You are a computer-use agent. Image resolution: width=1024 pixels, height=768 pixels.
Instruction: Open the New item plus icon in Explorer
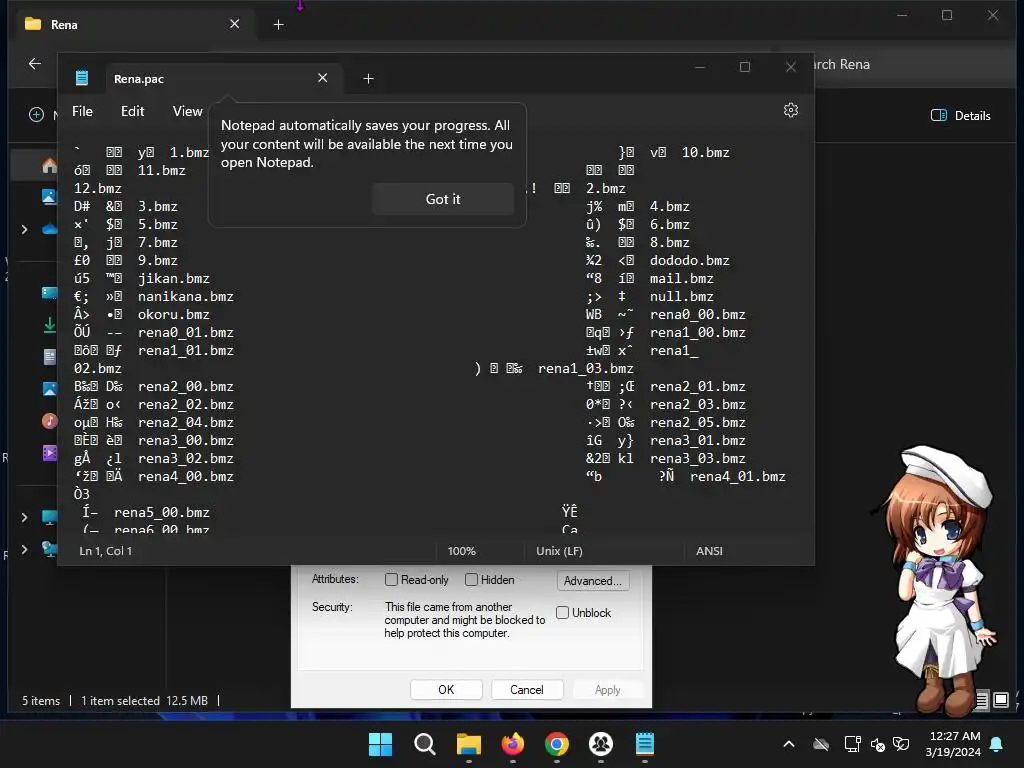[x=37, y=115]
